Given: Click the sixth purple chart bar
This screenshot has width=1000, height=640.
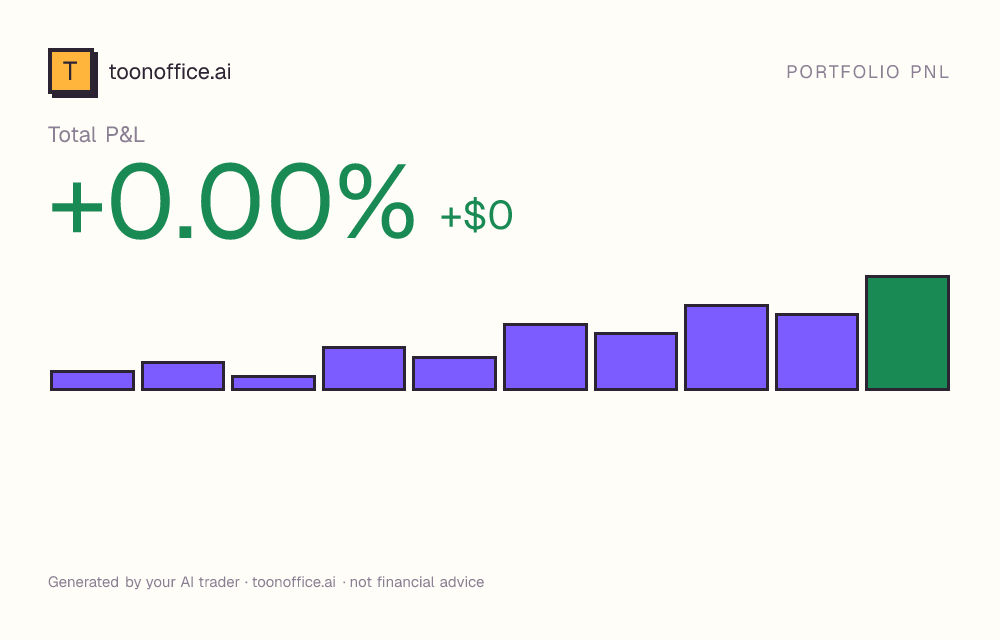Looking at the screenshot, I should 545,357.
